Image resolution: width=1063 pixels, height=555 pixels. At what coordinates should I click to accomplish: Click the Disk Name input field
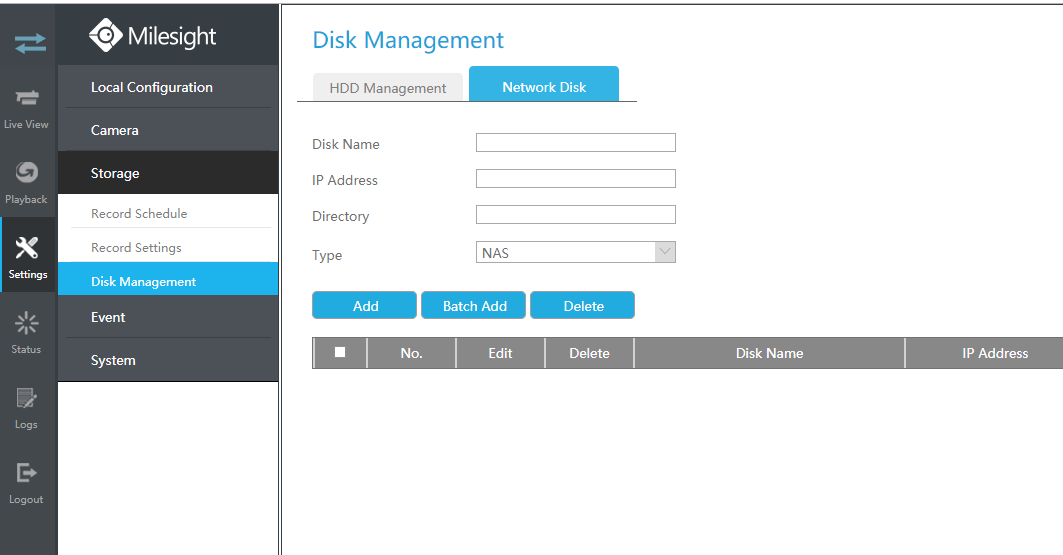pos(575,143)
